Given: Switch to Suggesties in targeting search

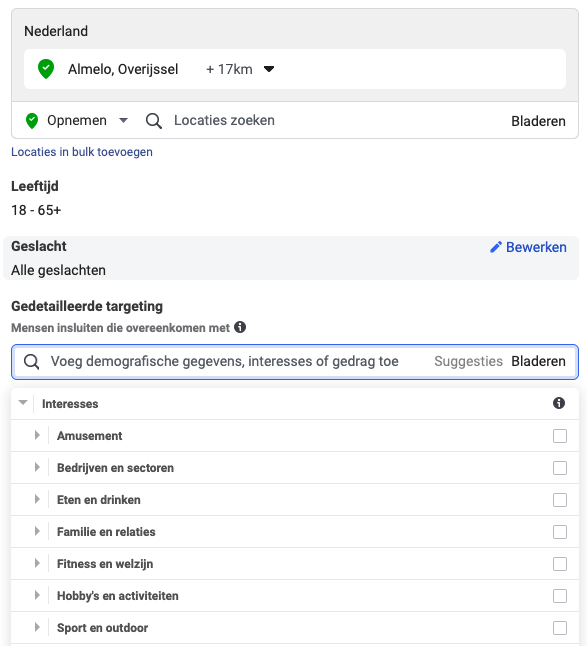Looking at the screenshot, I should tap(468, 361).
